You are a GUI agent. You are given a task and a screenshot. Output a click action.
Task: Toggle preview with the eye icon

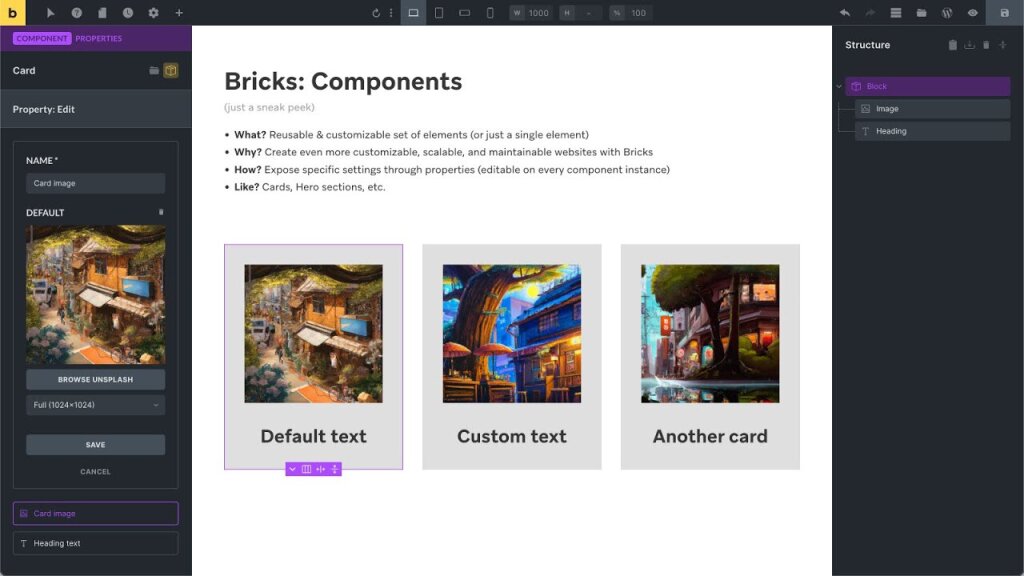[972, 13]
